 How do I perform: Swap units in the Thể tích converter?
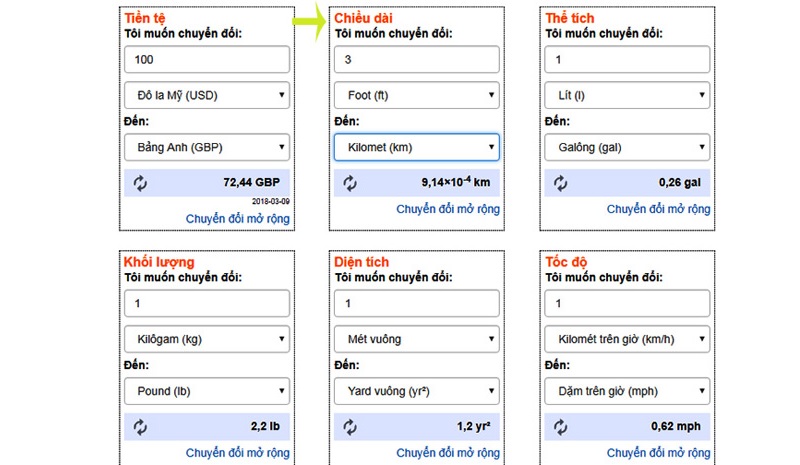point(561,183)
